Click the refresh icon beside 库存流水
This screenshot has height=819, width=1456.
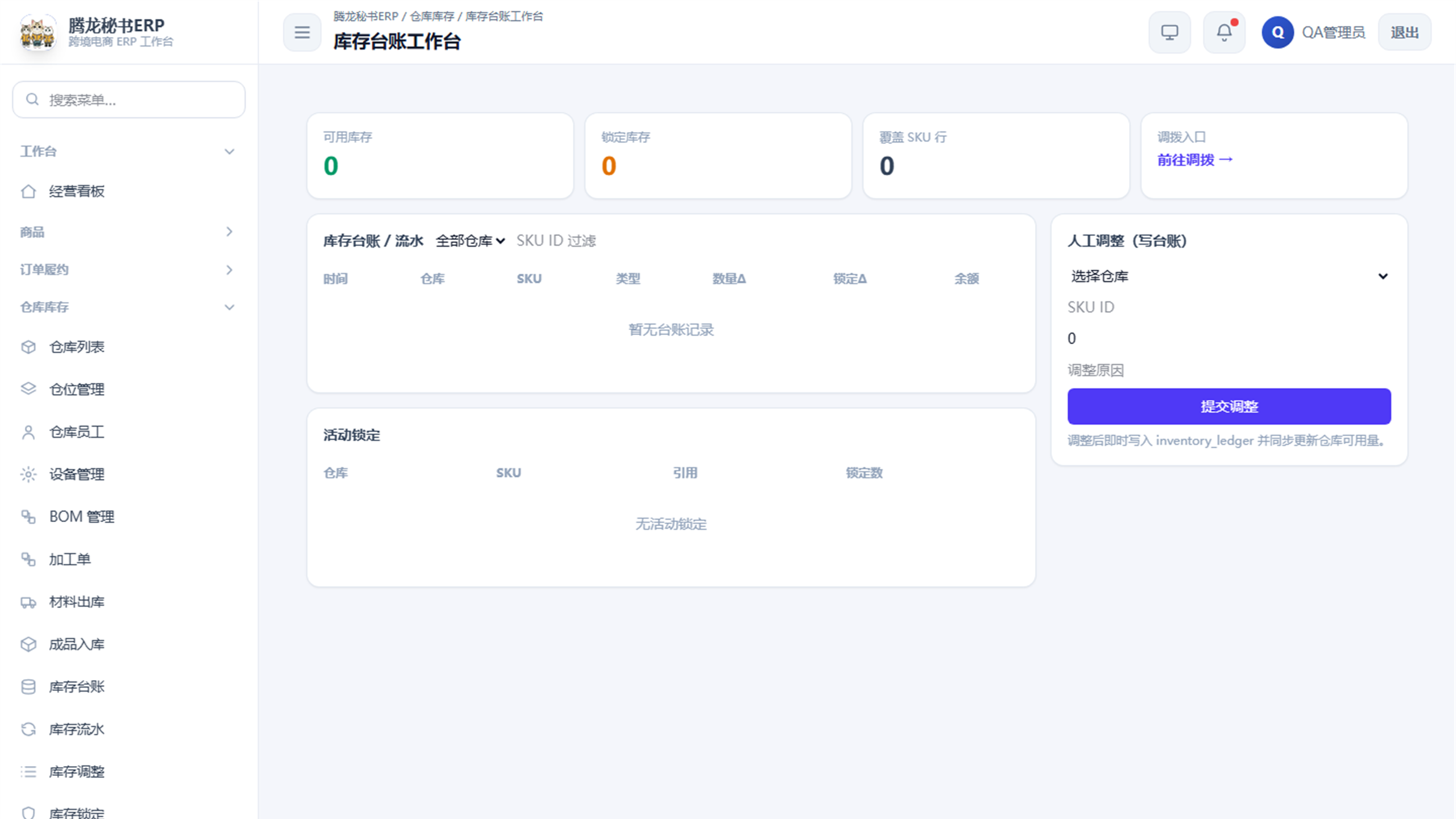[x=28, y=729]
